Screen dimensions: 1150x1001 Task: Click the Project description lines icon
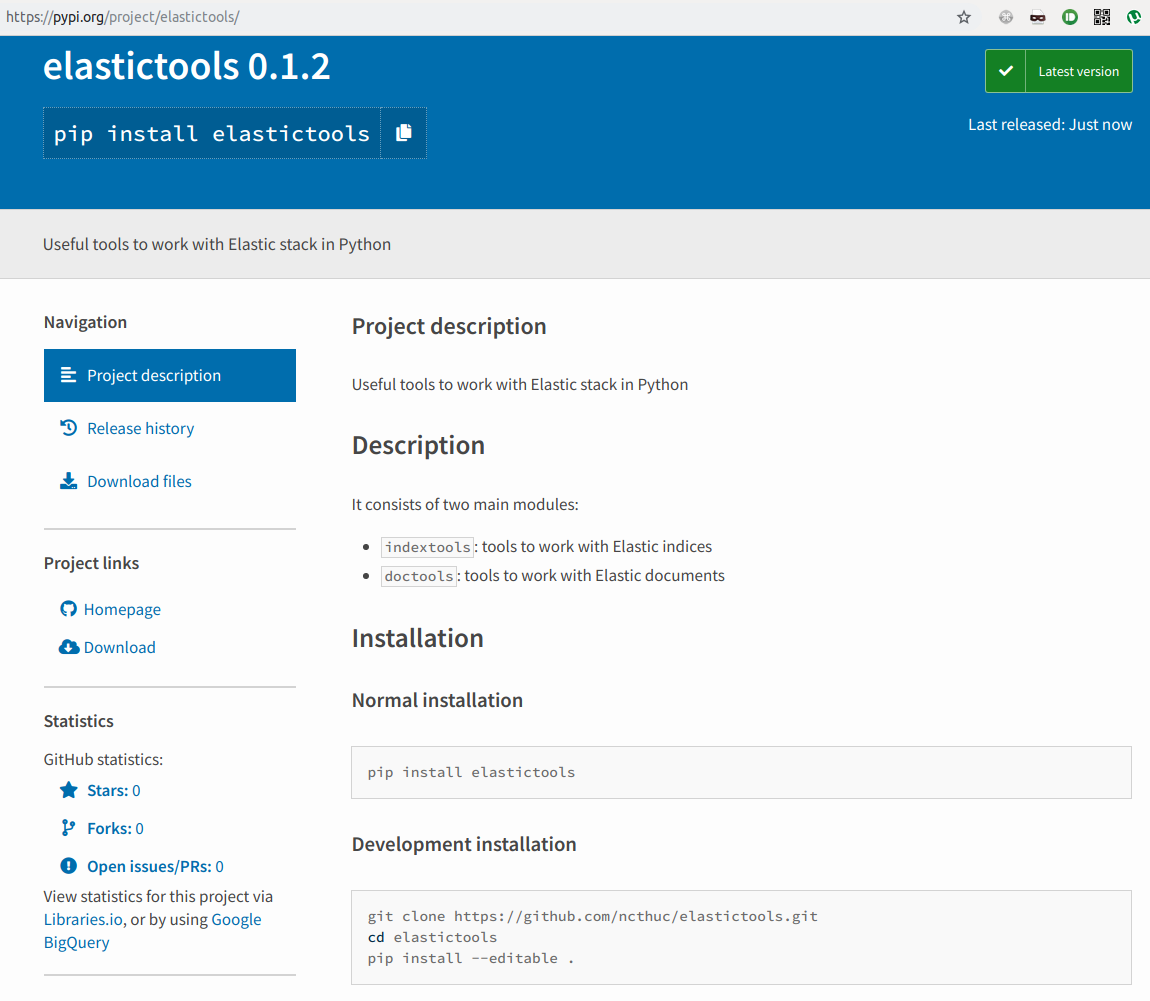click(x=68, y=375)
